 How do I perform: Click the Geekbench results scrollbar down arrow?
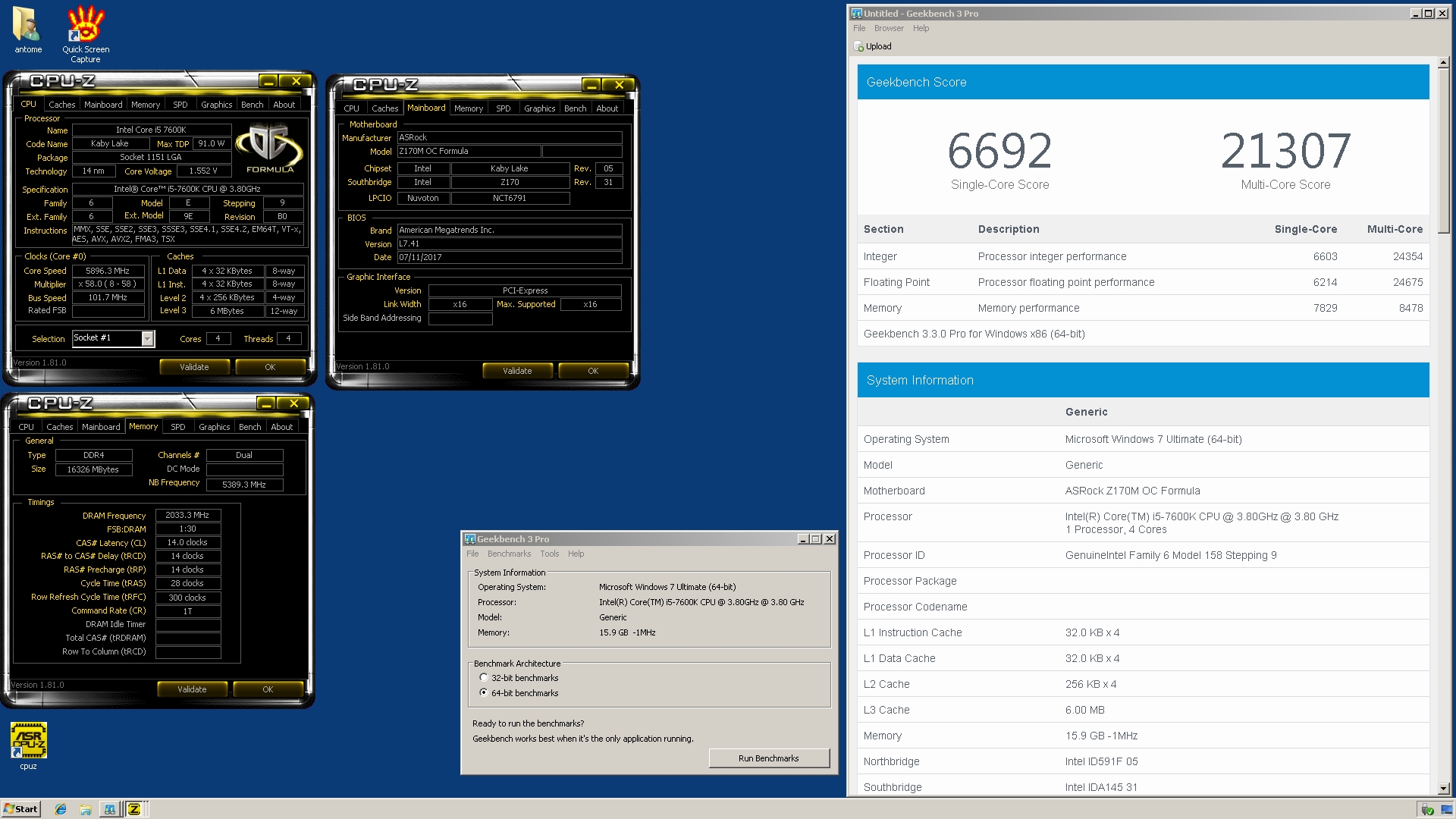coord(1444,789)
